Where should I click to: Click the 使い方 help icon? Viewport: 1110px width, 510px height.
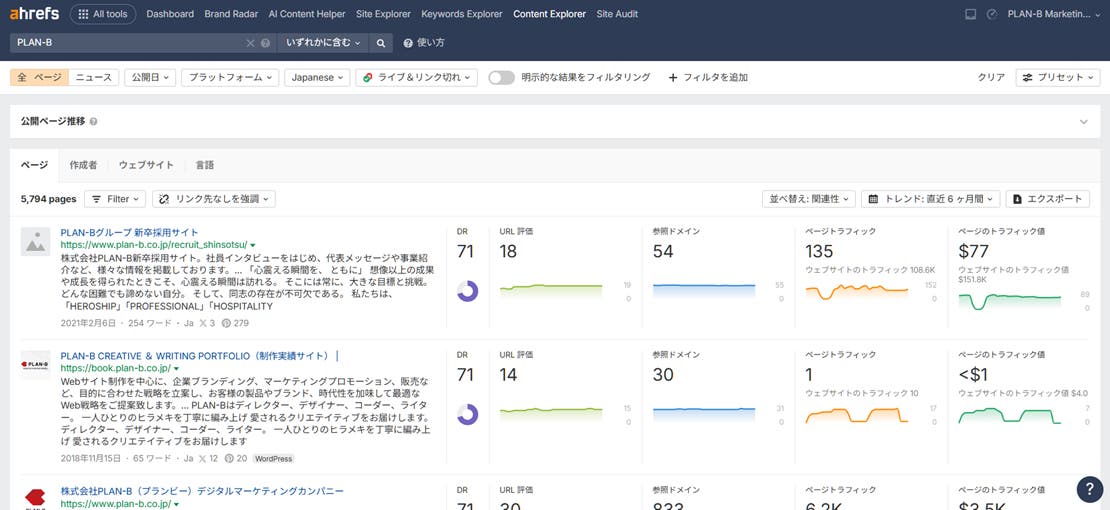tap(408, 43)
